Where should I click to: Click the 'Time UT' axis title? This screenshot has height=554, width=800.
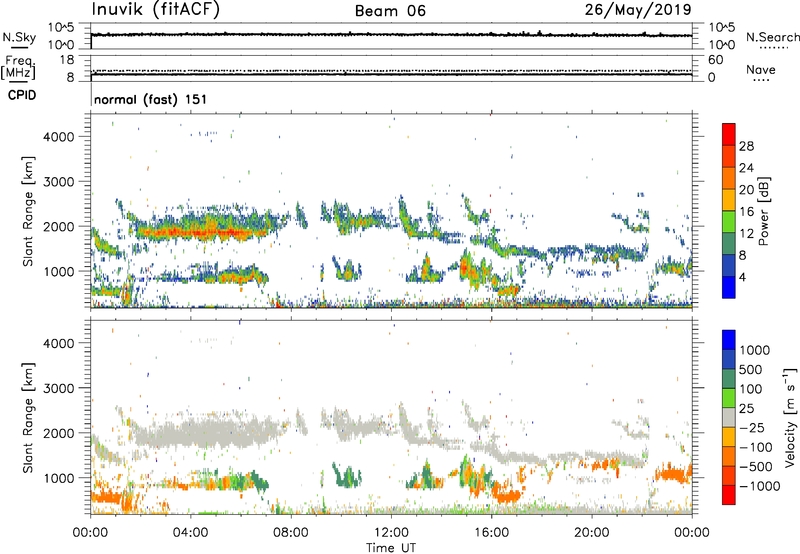(391, 548)
